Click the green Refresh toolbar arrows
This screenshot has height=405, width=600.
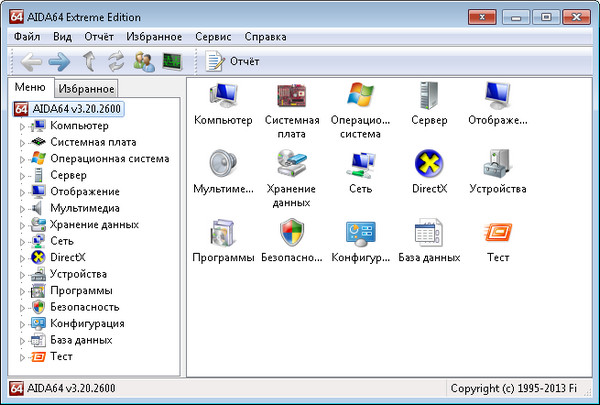[x=116, y=62]
